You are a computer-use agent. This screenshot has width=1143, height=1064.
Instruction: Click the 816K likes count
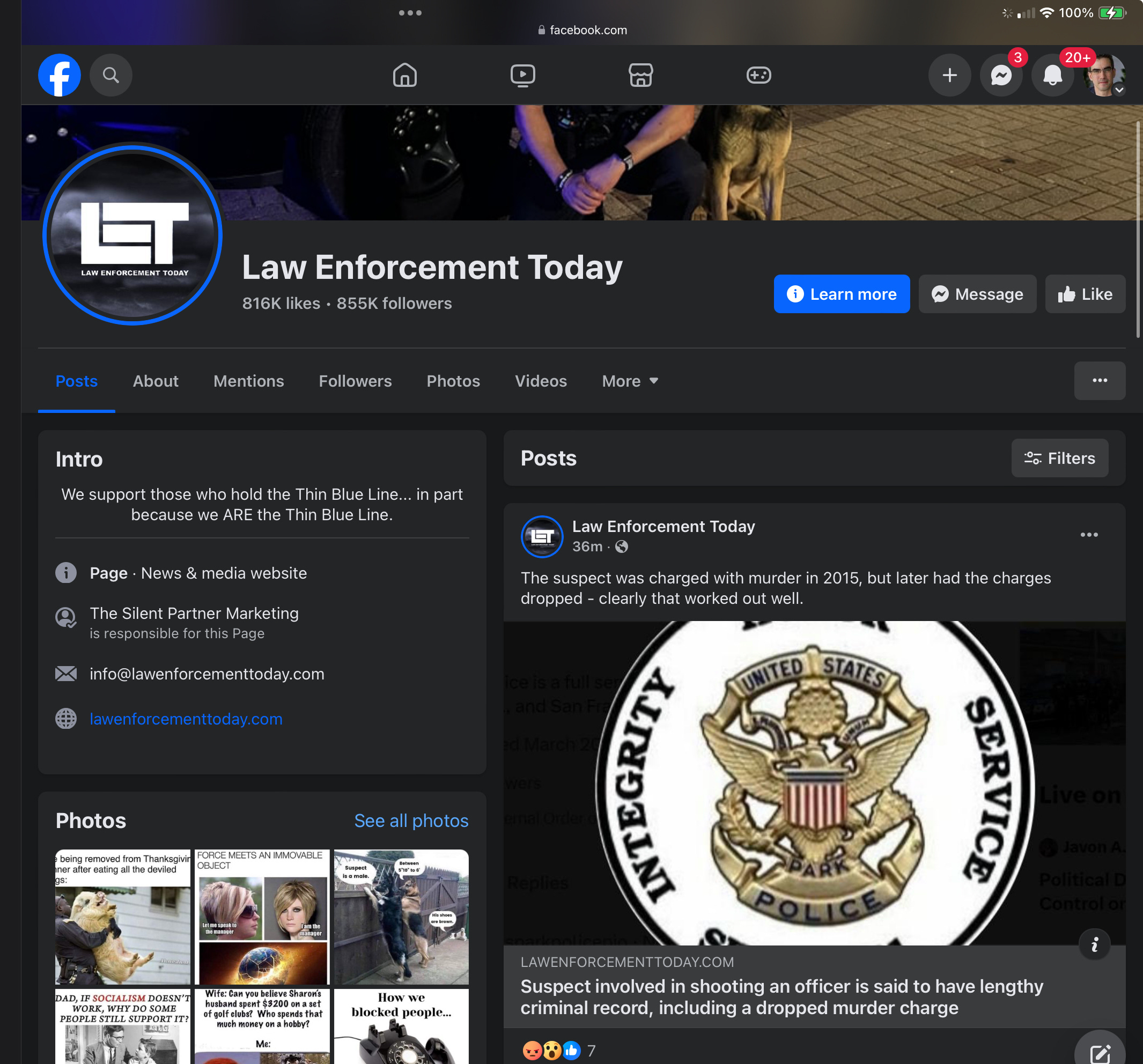click(281, 303)
